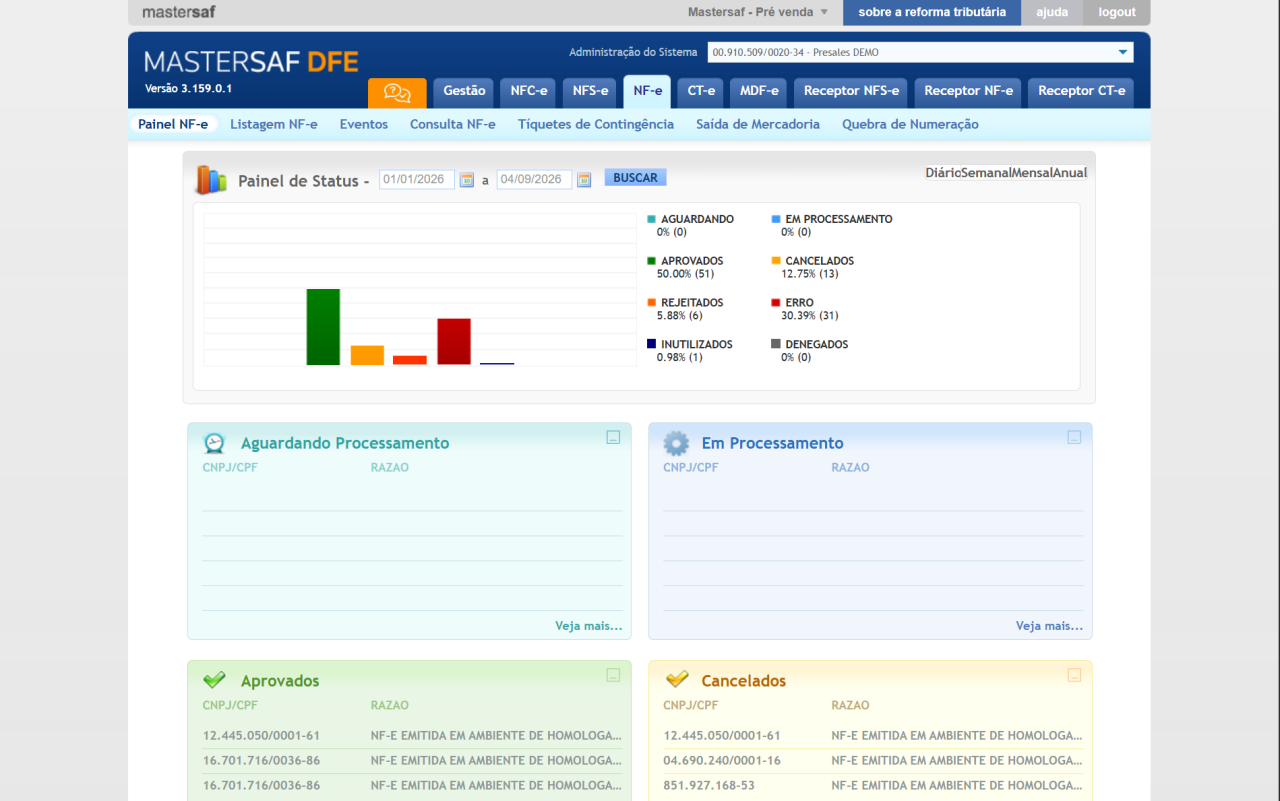Viewport: 1280px width, 801px height.
Task: Open the MDF-e tab
Action: 759,92
